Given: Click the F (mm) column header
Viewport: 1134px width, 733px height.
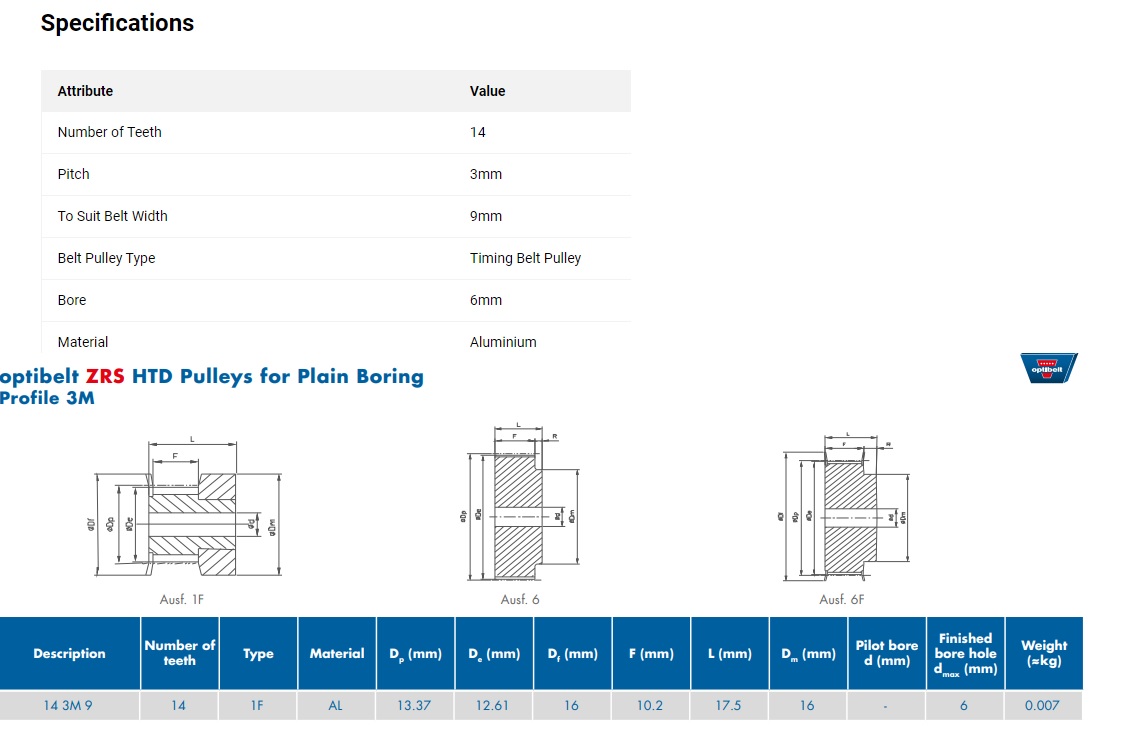Looking at the screenshot, I should [x=651, y=653].
